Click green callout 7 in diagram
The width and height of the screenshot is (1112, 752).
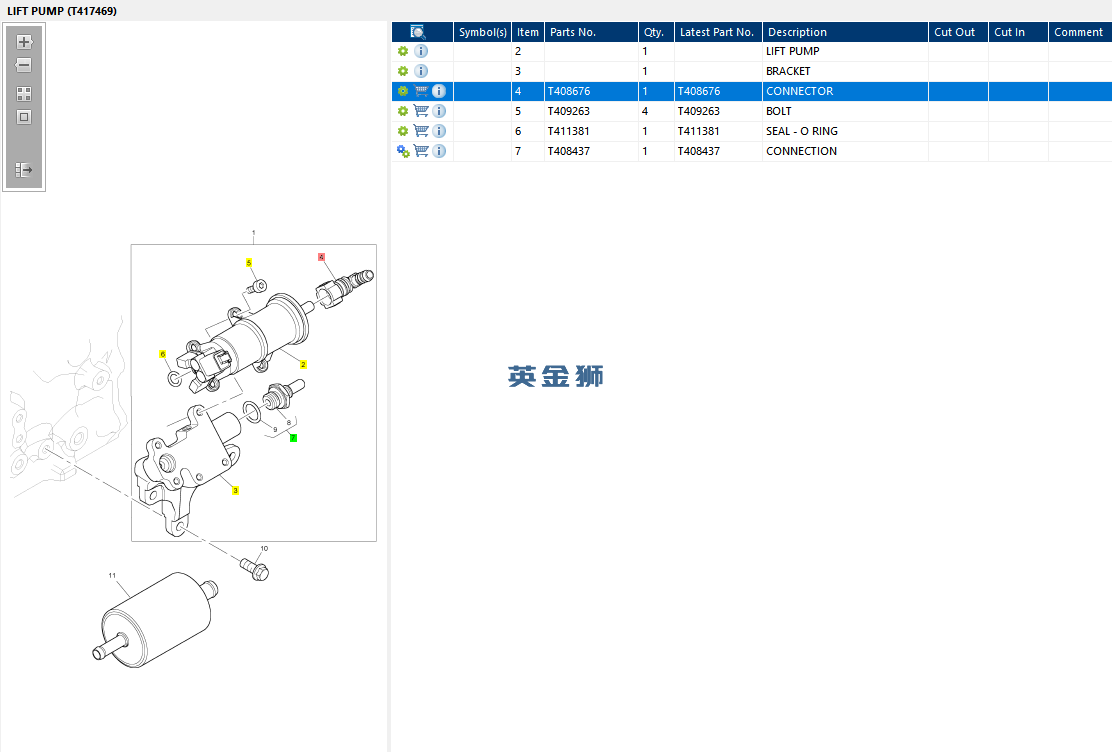click(x=293, y=438)
